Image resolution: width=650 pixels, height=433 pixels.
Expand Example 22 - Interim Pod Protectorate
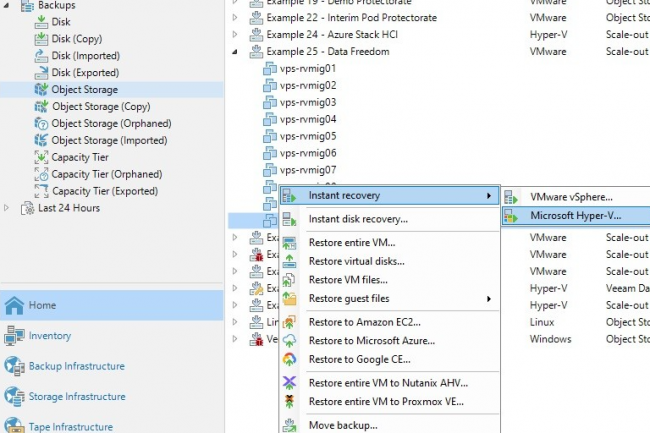(x=235, y=18)
